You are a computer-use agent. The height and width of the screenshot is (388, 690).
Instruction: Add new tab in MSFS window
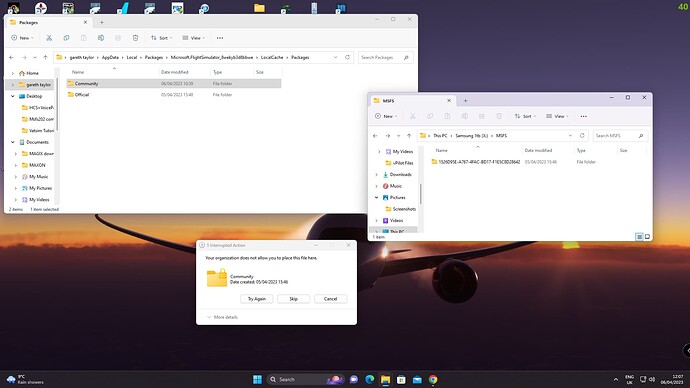[466, 101]
